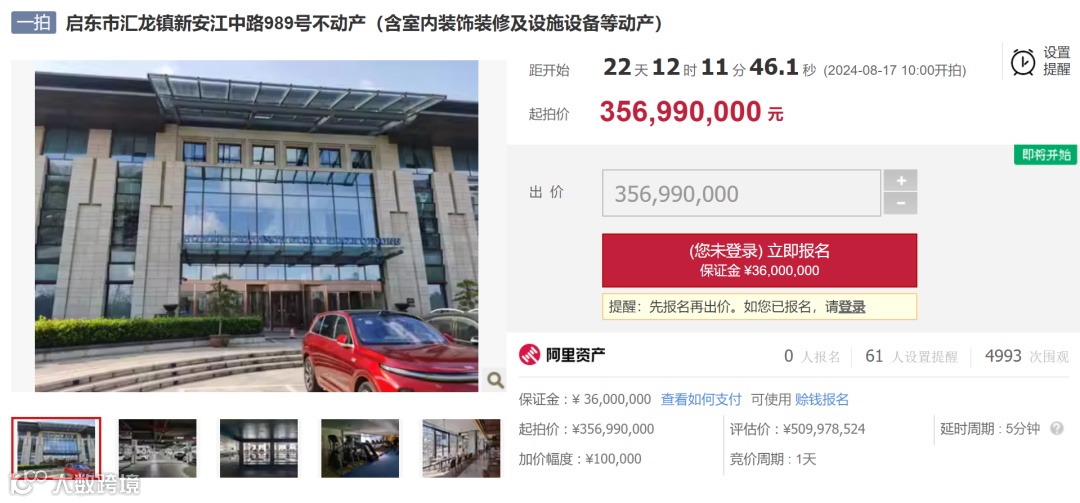Click the alarm clock reminder icon
The height and width of the screenshot is (503, 1080).
click(x=1023, y=61)
